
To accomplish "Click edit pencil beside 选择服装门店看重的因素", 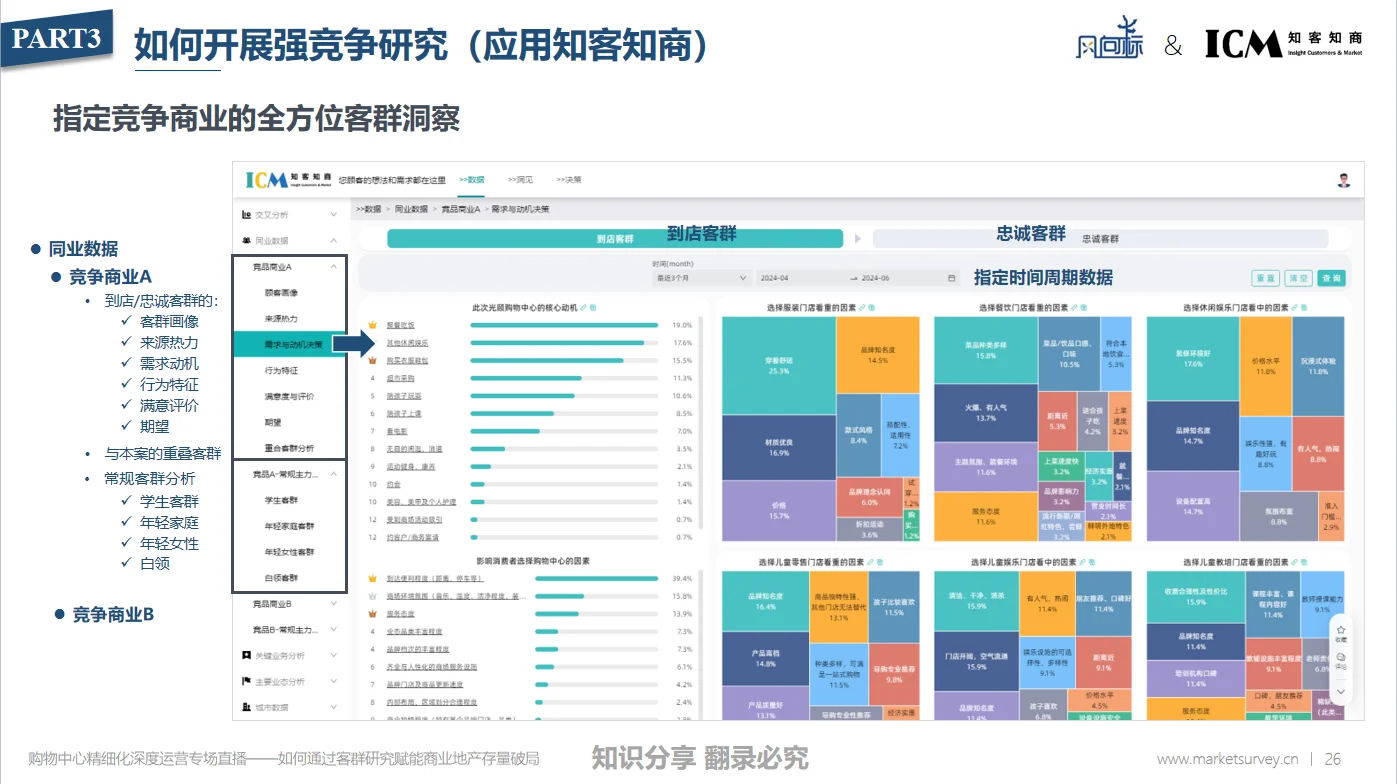I will [862, 308].
